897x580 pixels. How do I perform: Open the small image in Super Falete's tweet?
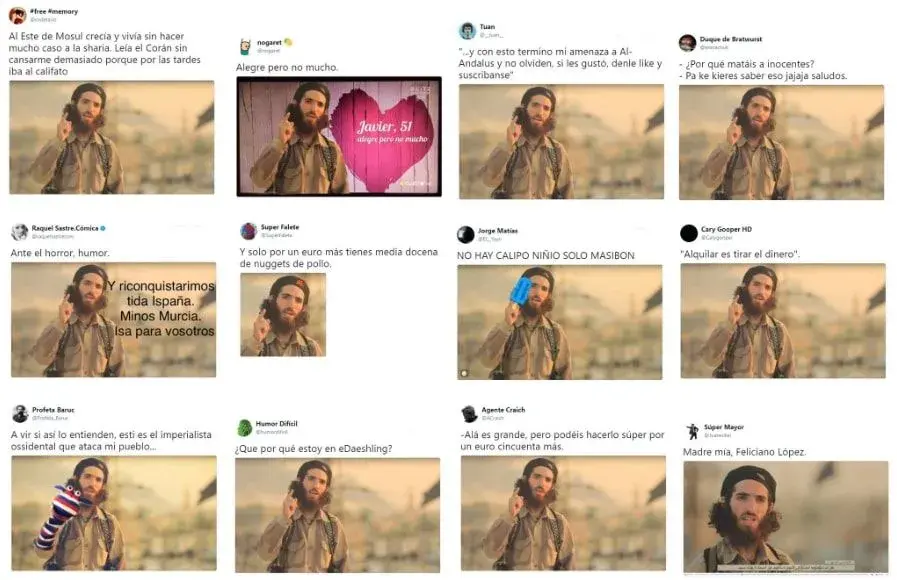click(x=283, y=314)
